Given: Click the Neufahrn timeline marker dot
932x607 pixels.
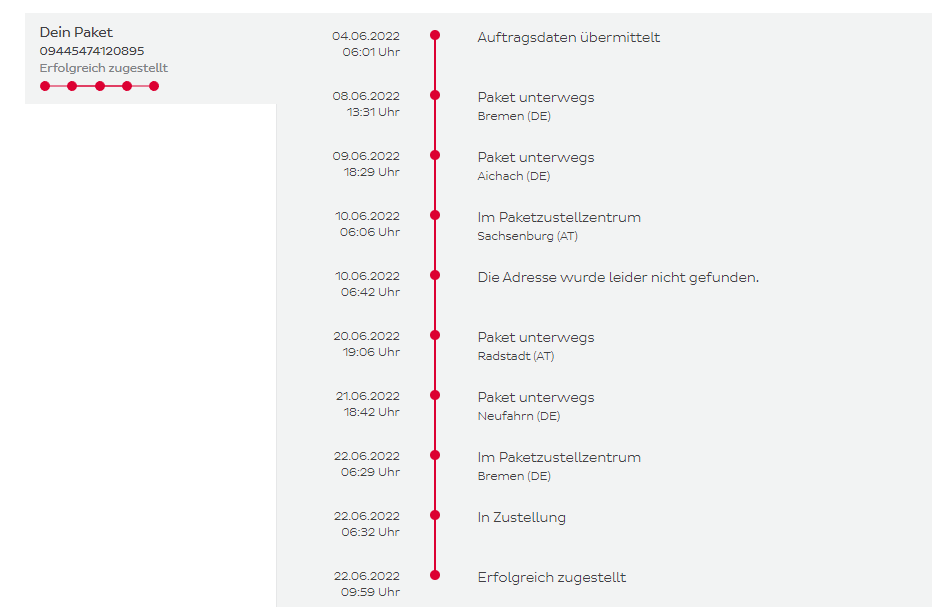Looking at the screenshot, I should (435, 395).
